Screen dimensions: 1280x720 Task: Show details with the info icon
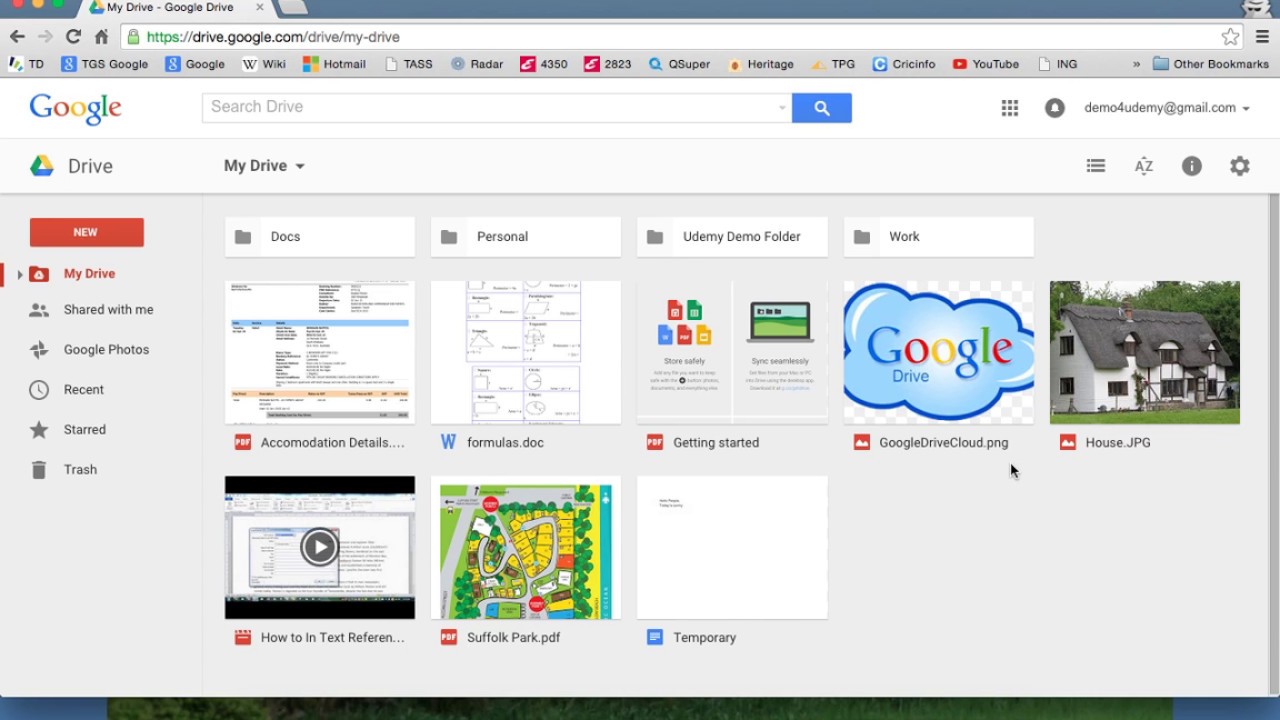click(x=1191, y=166)
